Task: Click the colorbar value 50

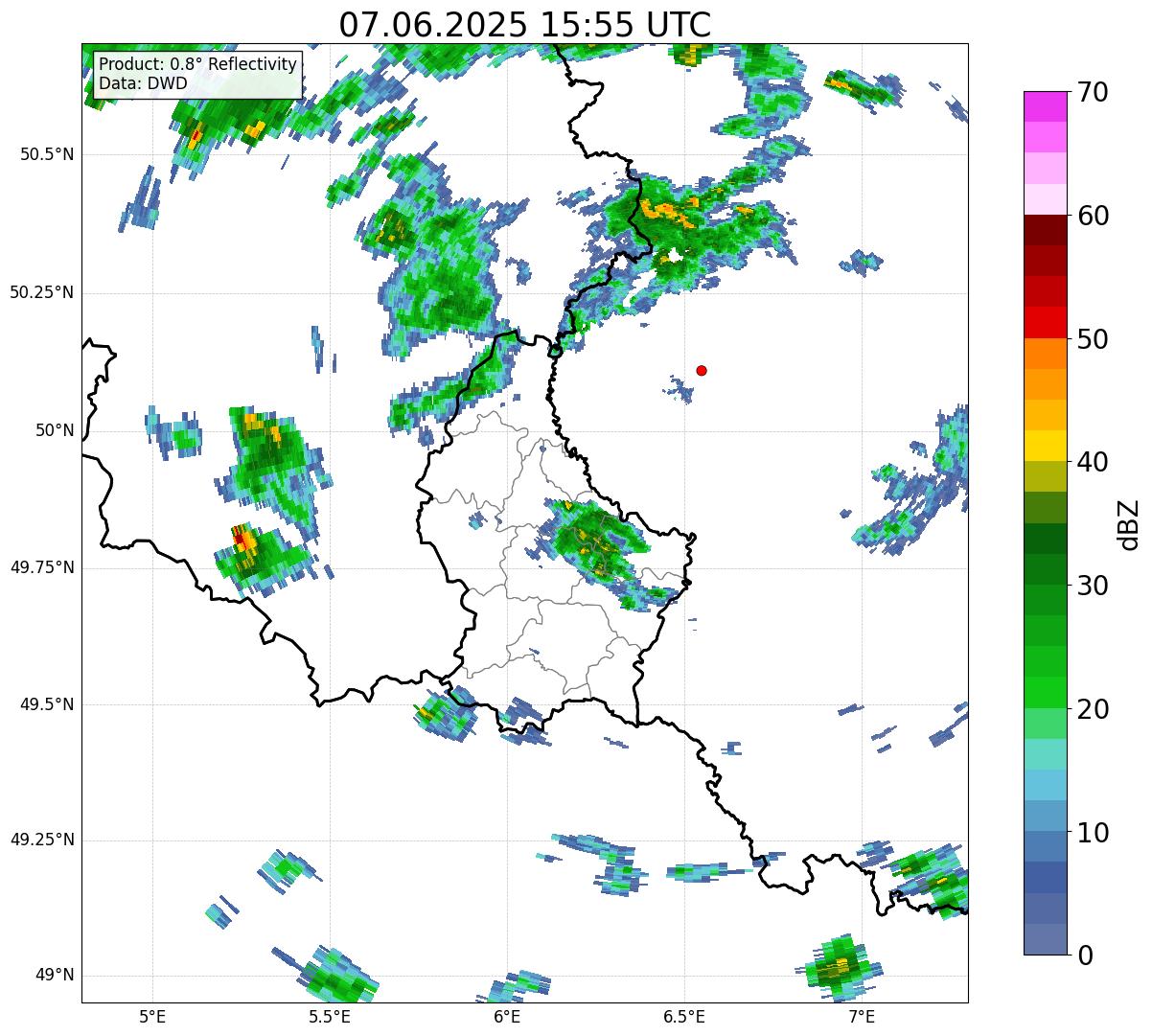Action: click(x=1094, y=339)
